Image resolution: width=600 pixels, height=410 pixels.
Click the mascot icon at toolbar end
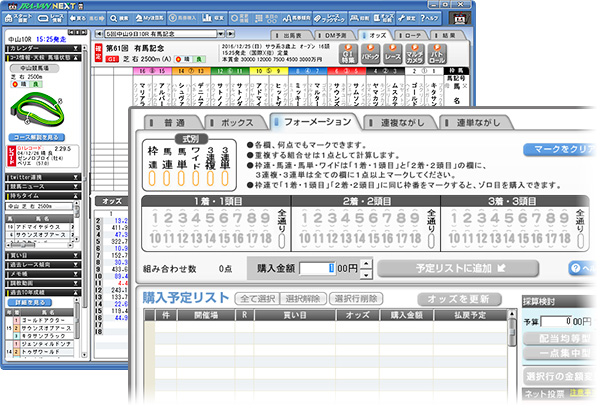click(461, 19)
